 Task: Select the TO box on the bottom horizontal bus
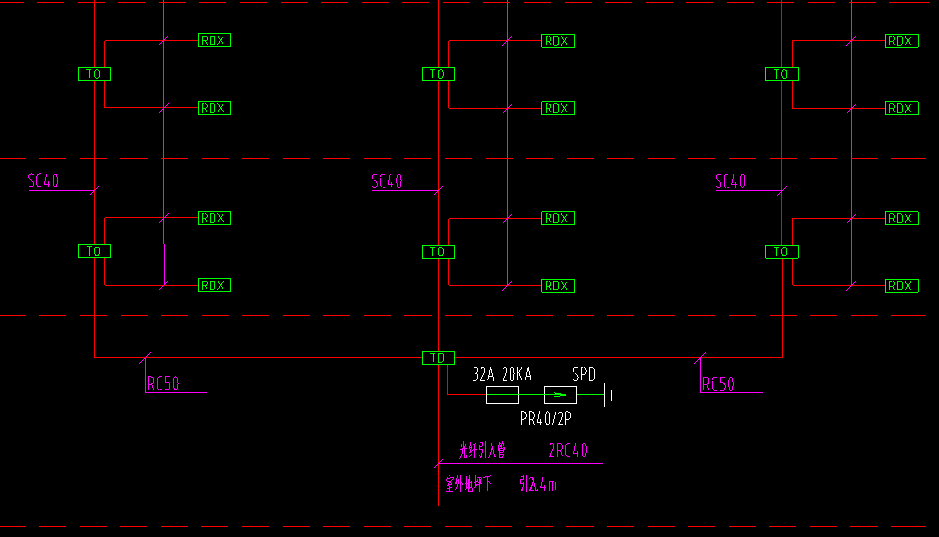point(438,358)
